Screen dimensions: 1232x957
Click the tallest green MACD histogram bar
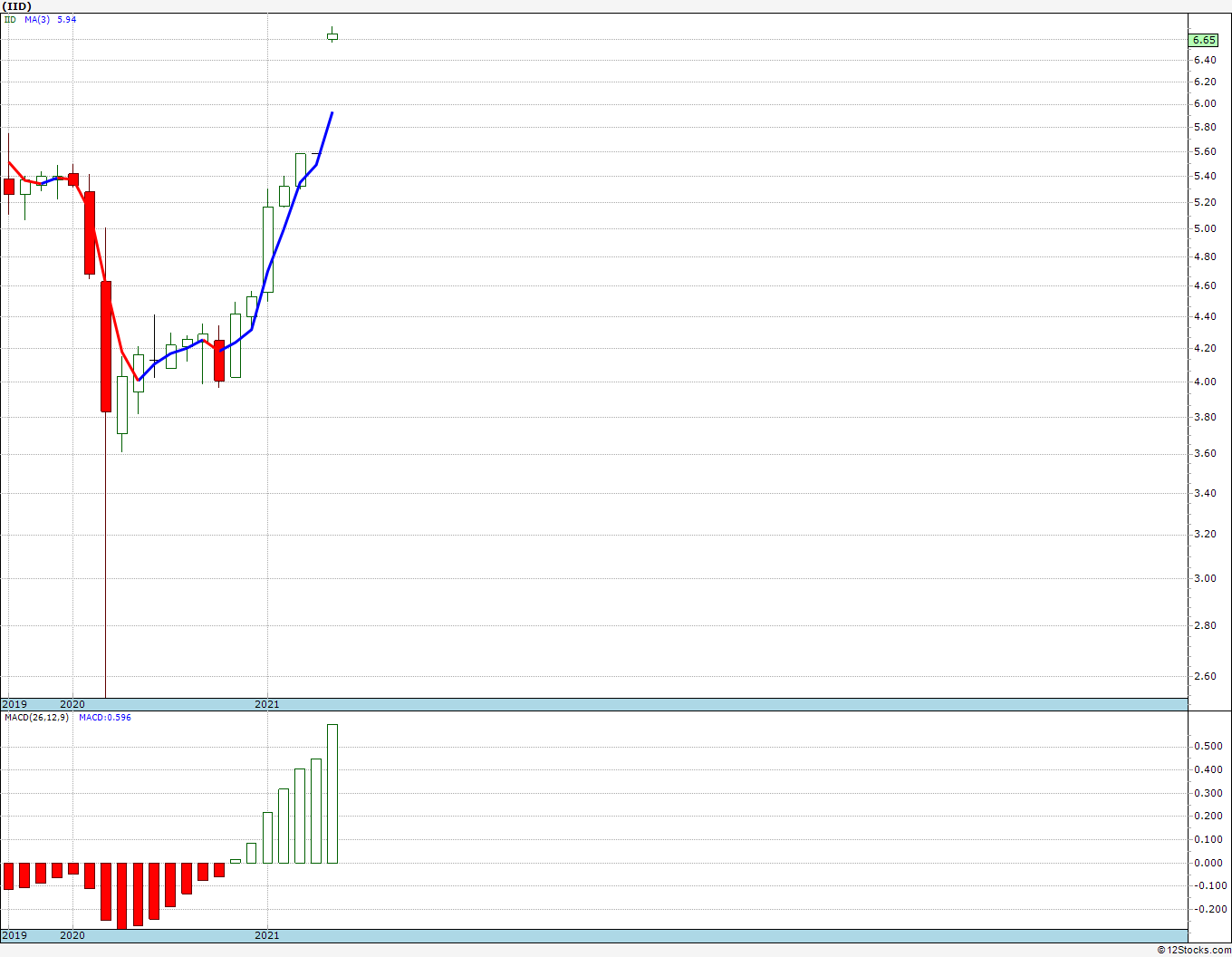point(332,794)
